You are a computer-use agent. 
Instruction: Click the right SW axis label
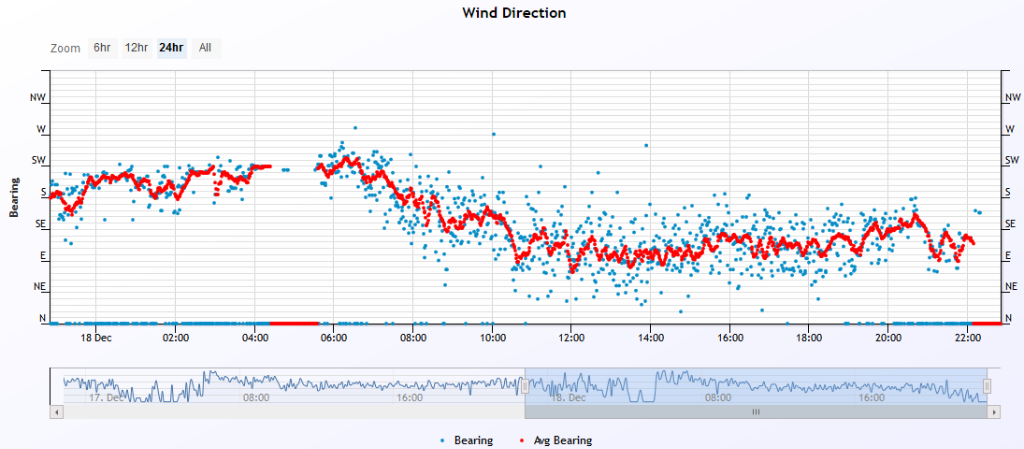pyautogui.click(x=1012, y=161)
